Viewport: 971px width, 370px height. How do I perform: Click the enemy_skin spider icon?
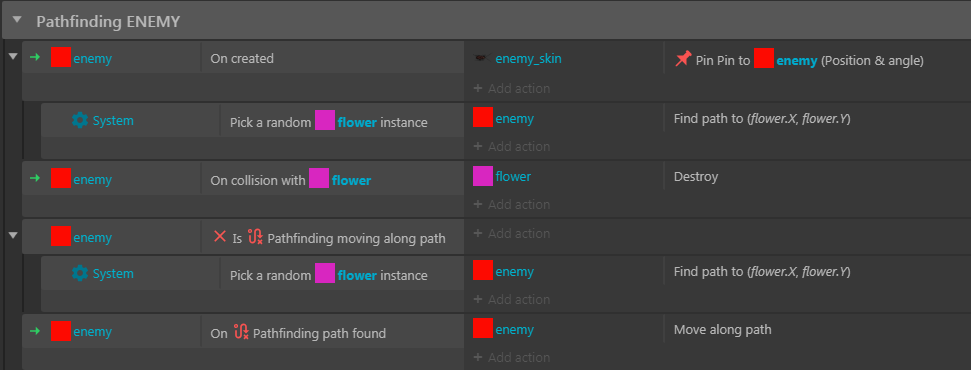pyautogui.click(x=481, y=58)
